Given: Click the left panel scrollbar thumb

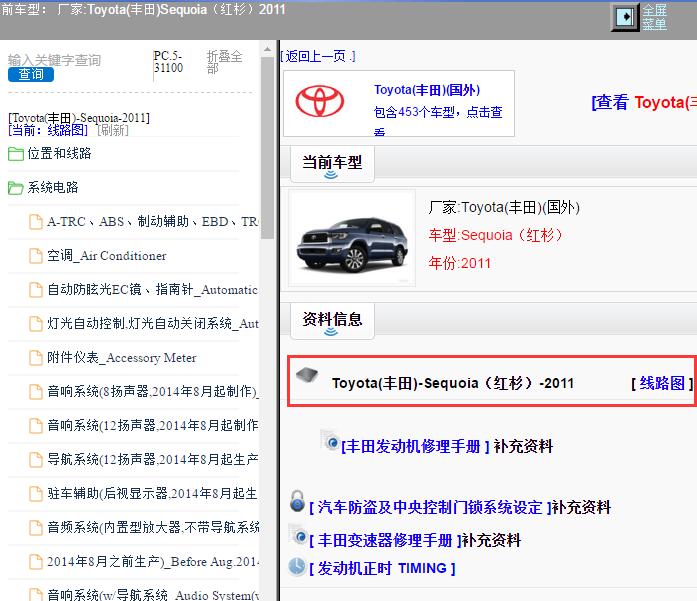Looking at the screenshot, I should 267,148.
